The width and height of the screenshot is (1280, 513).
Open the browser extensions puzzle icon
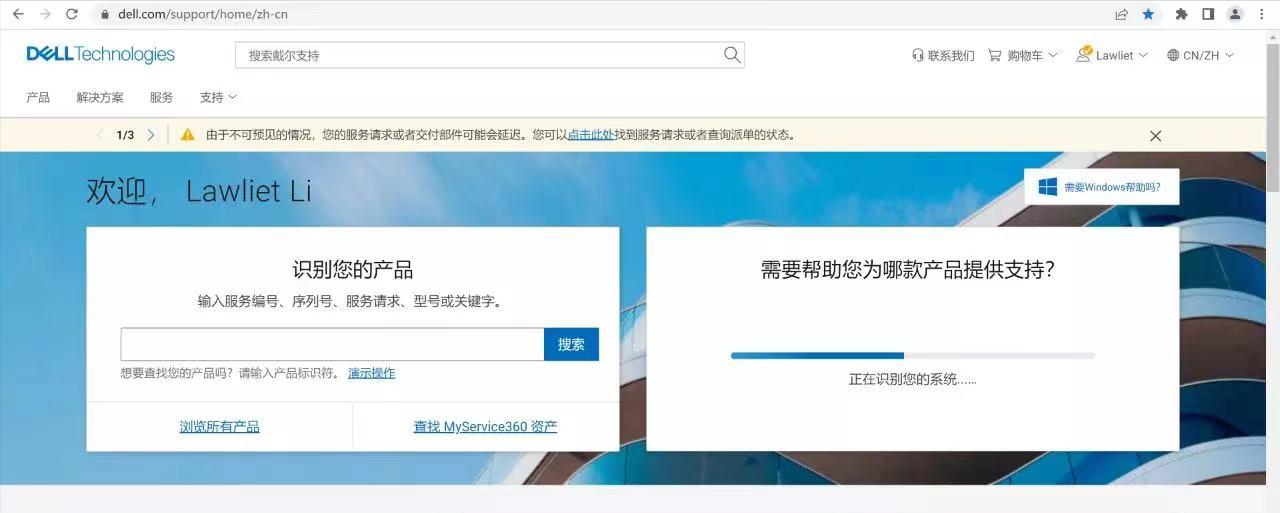(1182, 14)
